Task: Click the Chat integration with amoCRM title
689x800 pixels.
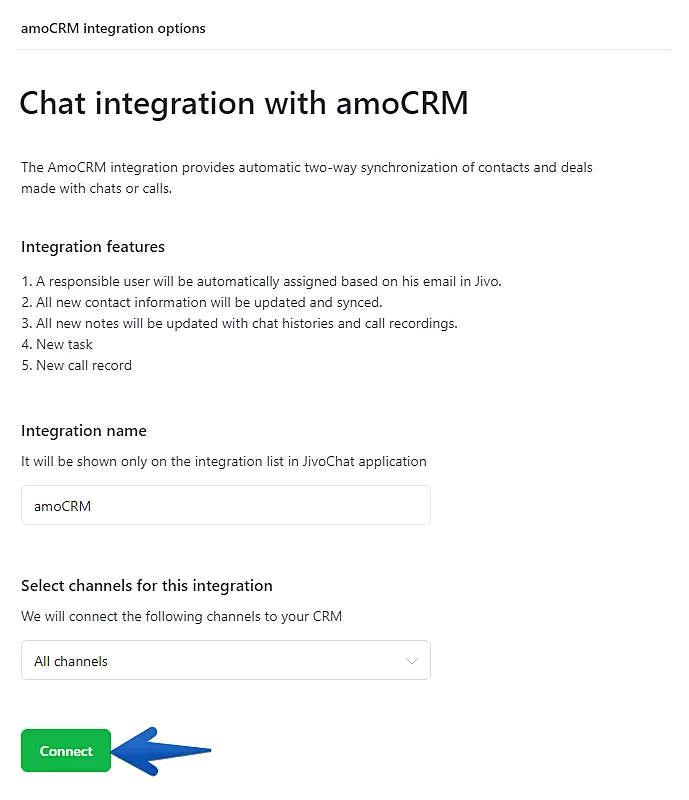Action: pos(244,103)
